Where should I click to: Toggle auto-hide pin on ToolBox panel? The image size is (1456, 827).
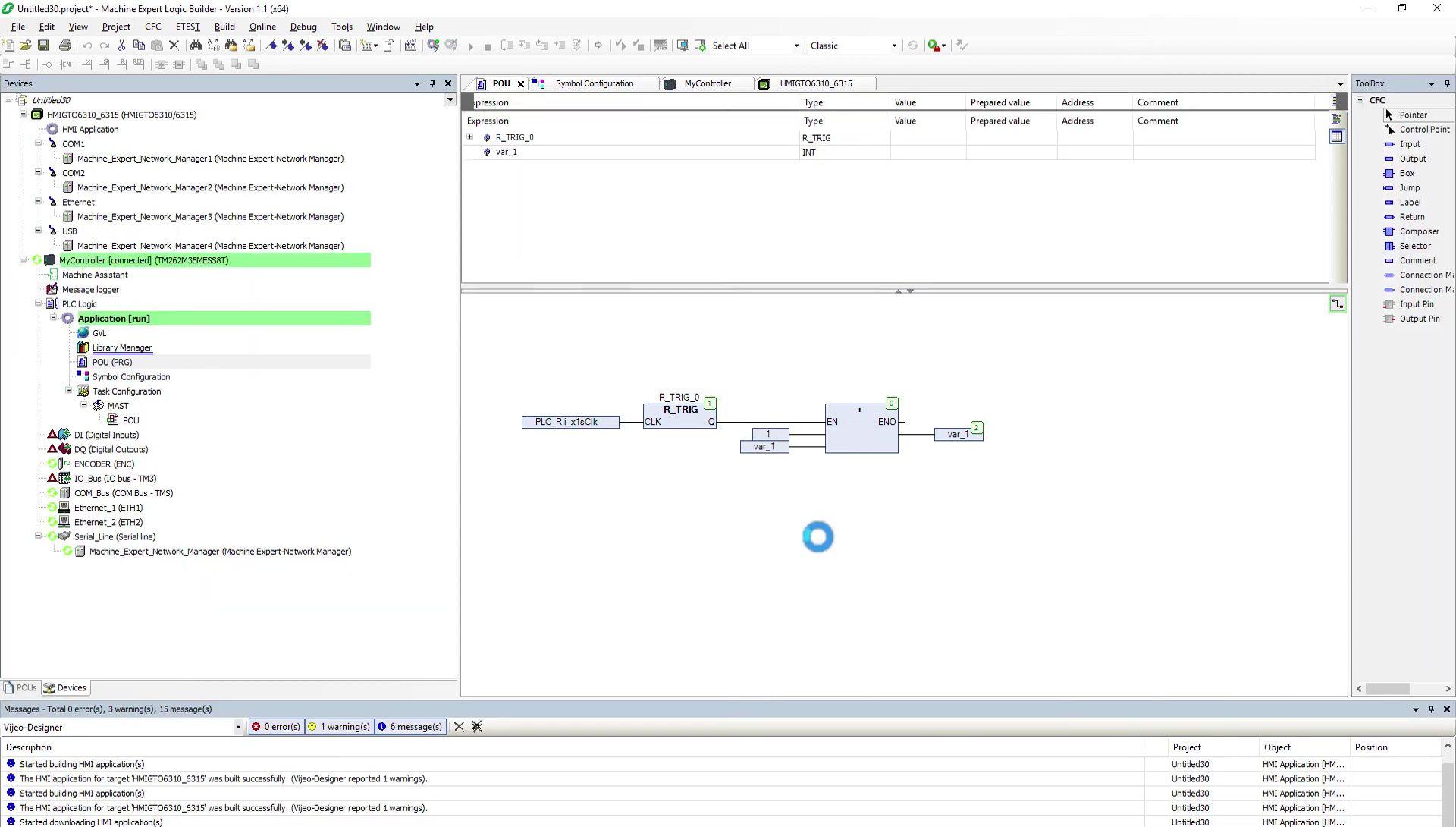1447,83
